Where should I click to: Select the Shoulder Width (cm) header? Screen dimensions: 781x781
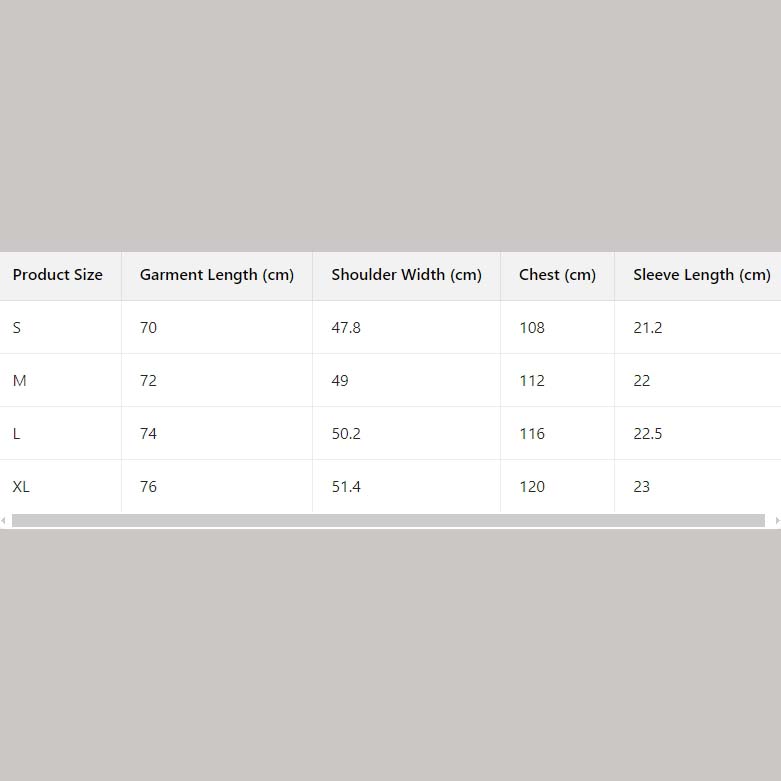[x=406, y=275]
